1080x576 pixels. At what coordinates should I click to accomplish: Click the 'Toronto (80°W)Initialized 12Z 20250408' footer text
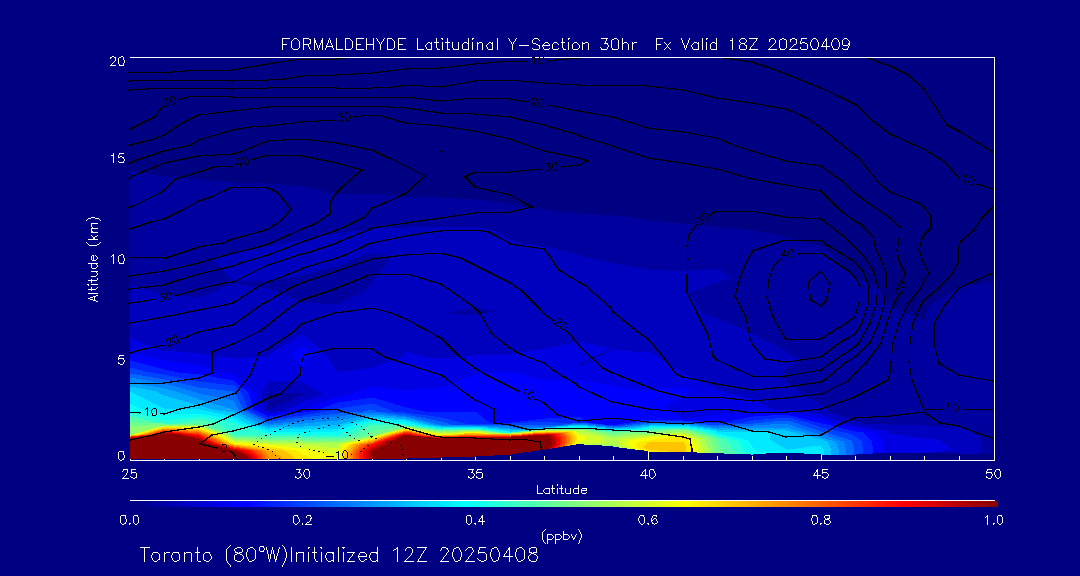(340, 555)
